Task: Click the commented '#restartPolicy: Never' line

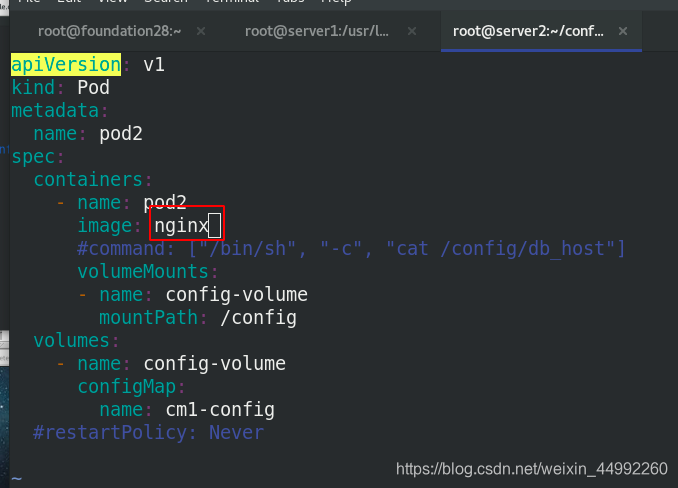Action: point(148,433)
